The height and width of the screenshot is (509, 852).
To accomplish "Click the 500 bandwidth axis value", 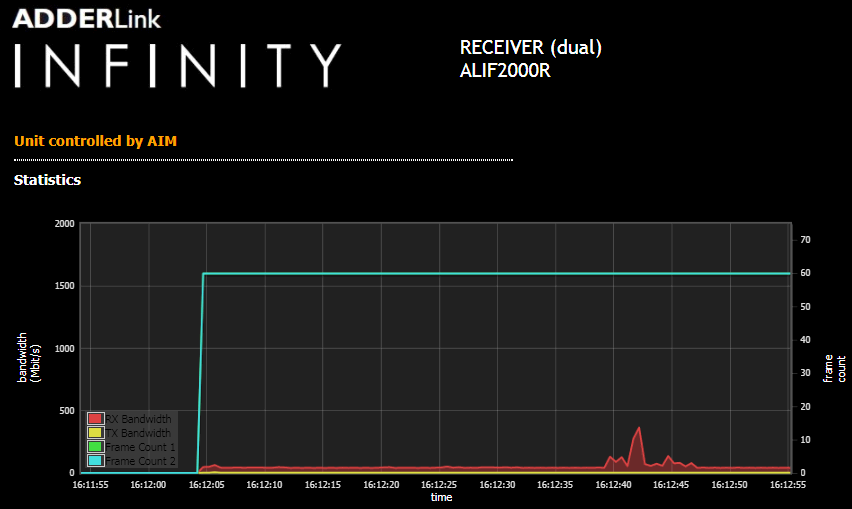I will click(x=67, y=411).
